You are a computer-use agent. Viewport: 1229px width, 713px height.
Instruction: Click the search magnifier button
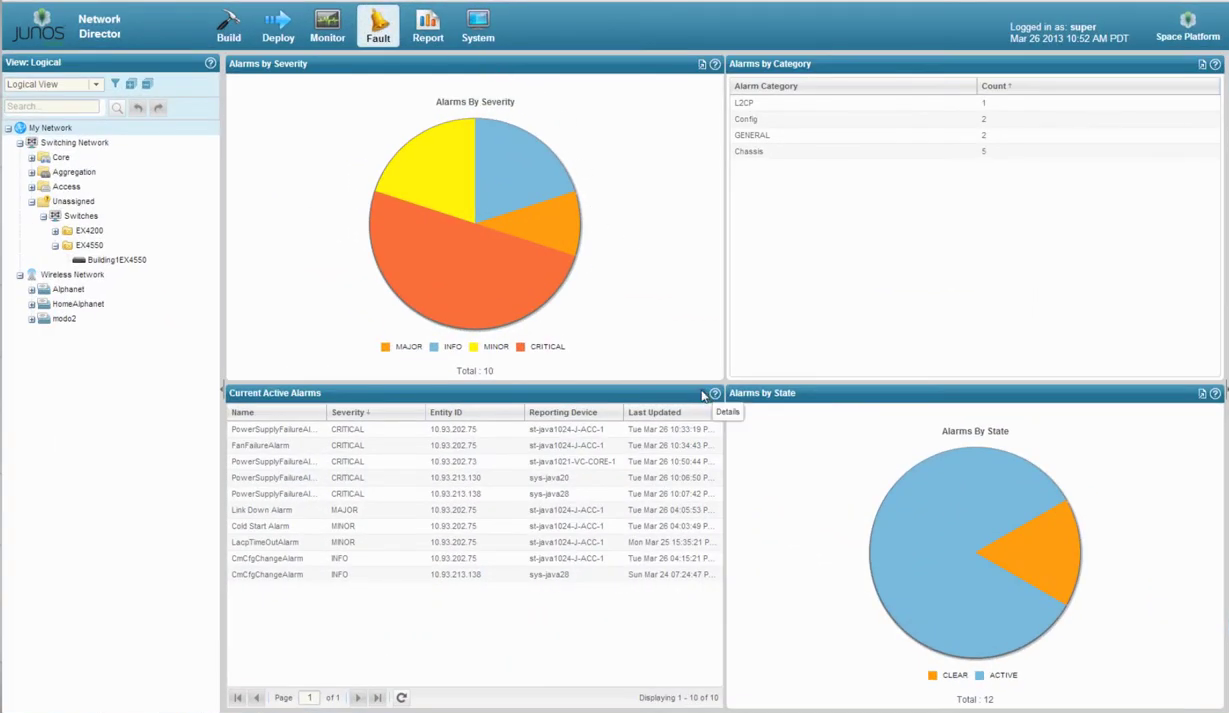click(117, 107)
